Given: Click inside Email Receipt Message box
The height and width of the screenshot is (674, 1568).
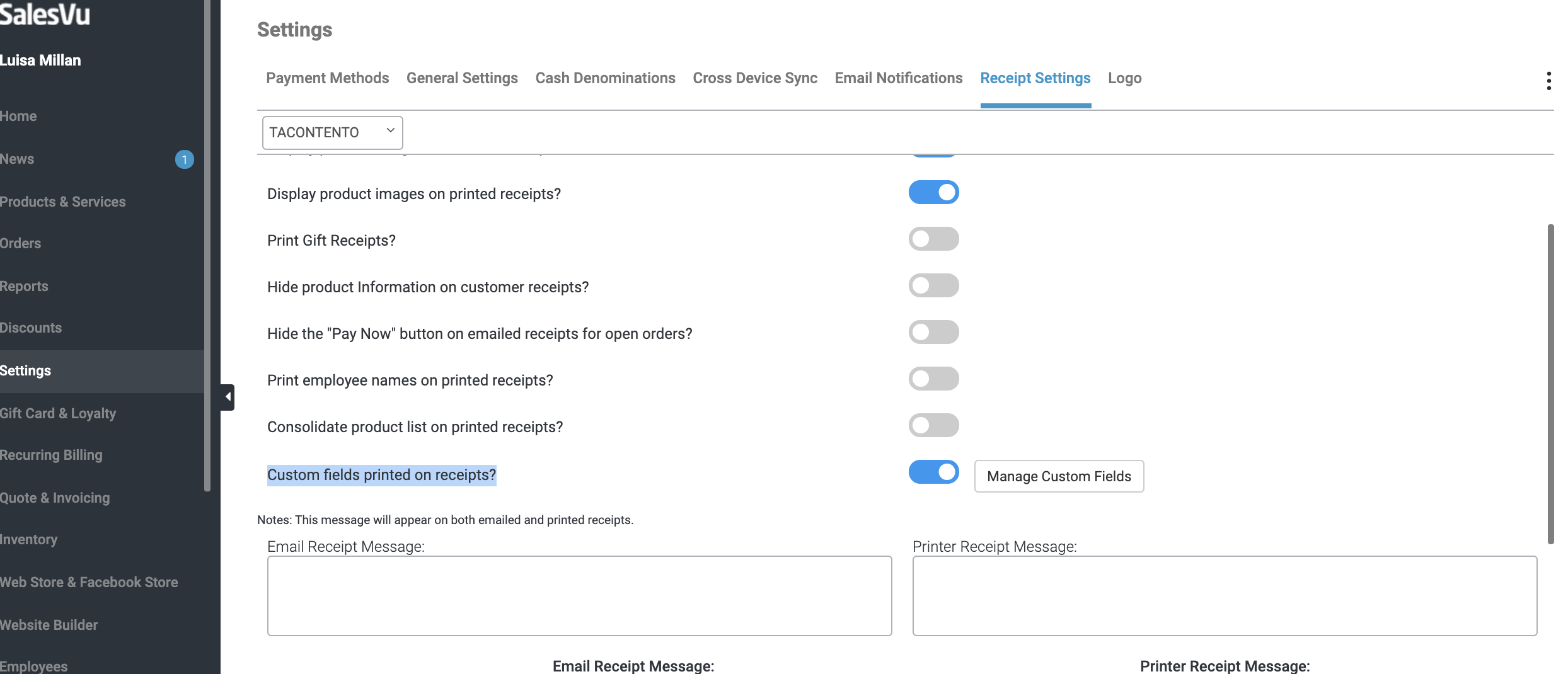Looking at the screenshot, I should (x=579, y=596).
